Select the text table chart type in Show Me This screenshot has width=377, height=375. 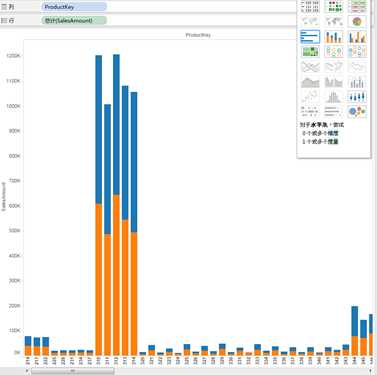310,7
